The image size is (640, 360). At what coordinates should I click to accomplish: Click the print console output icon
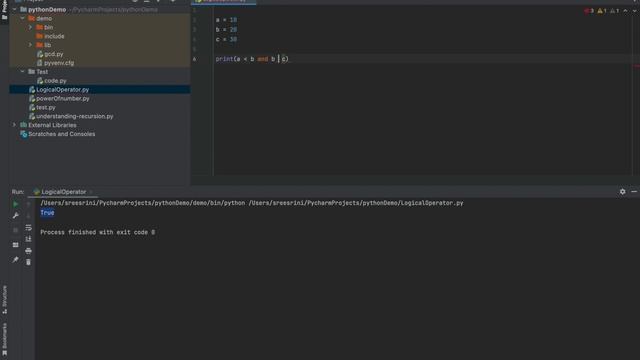pos(28,251)
